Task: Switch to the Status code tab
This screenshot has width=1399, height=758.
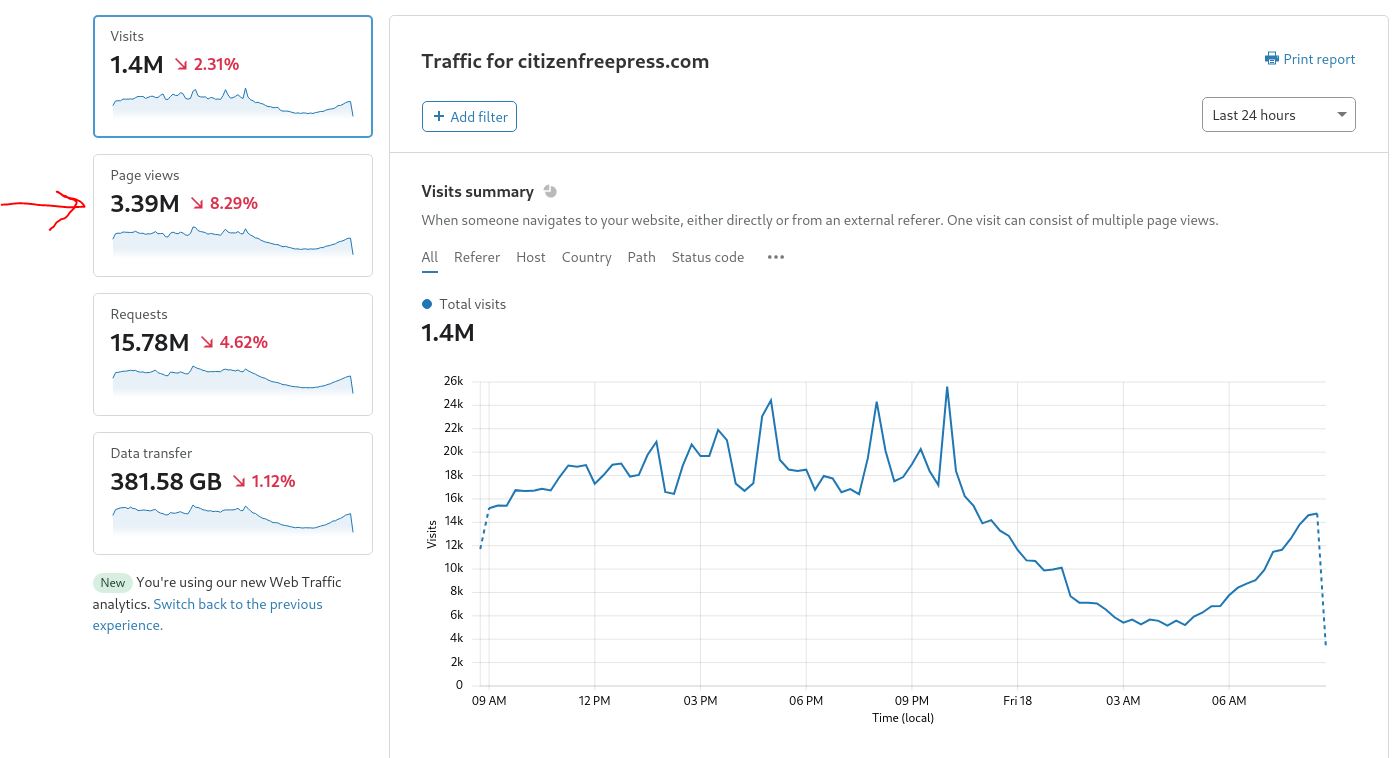Action: pos(708,257)
